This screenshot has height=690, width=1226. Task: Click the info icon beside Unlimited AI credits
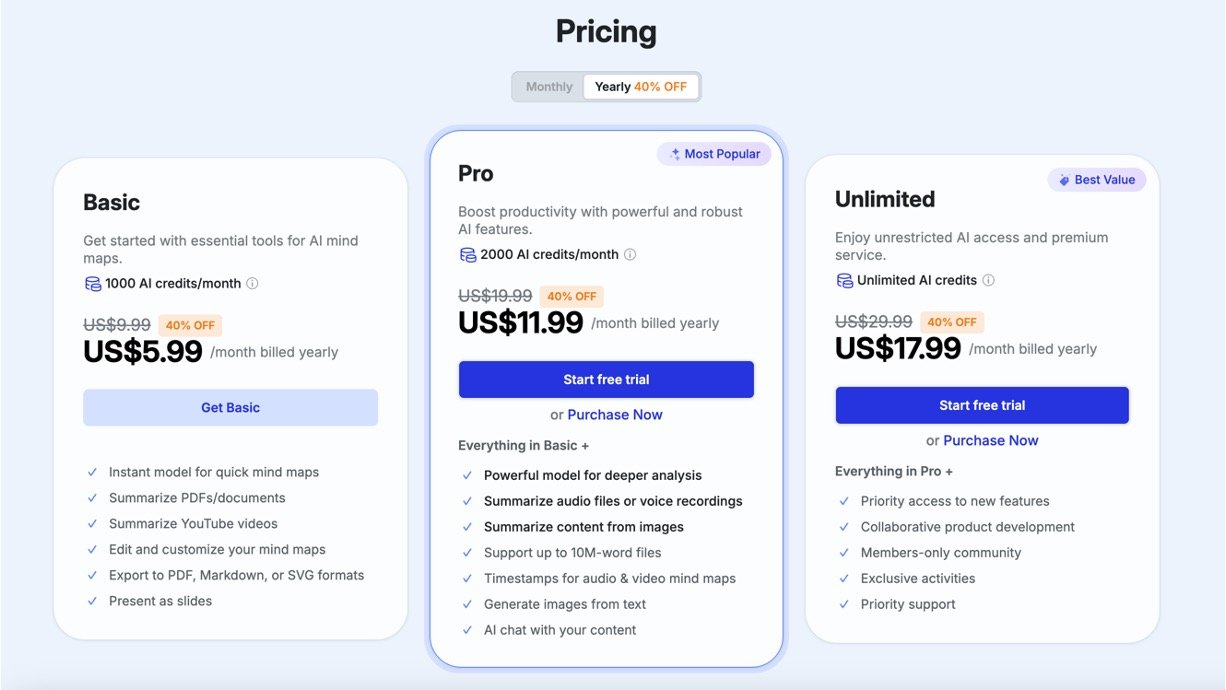tap(988, 281)
